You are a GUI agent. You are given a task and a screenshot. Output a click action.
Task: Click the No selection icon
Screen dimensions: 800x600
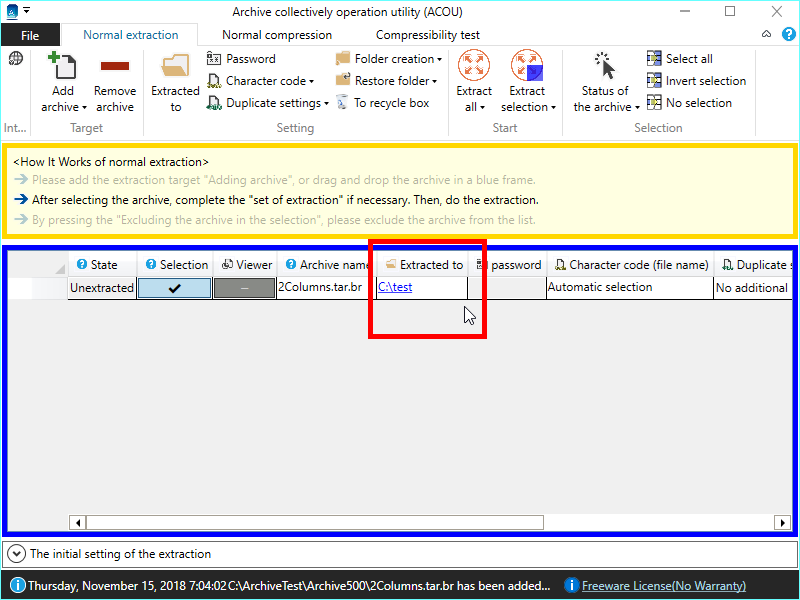655,103
